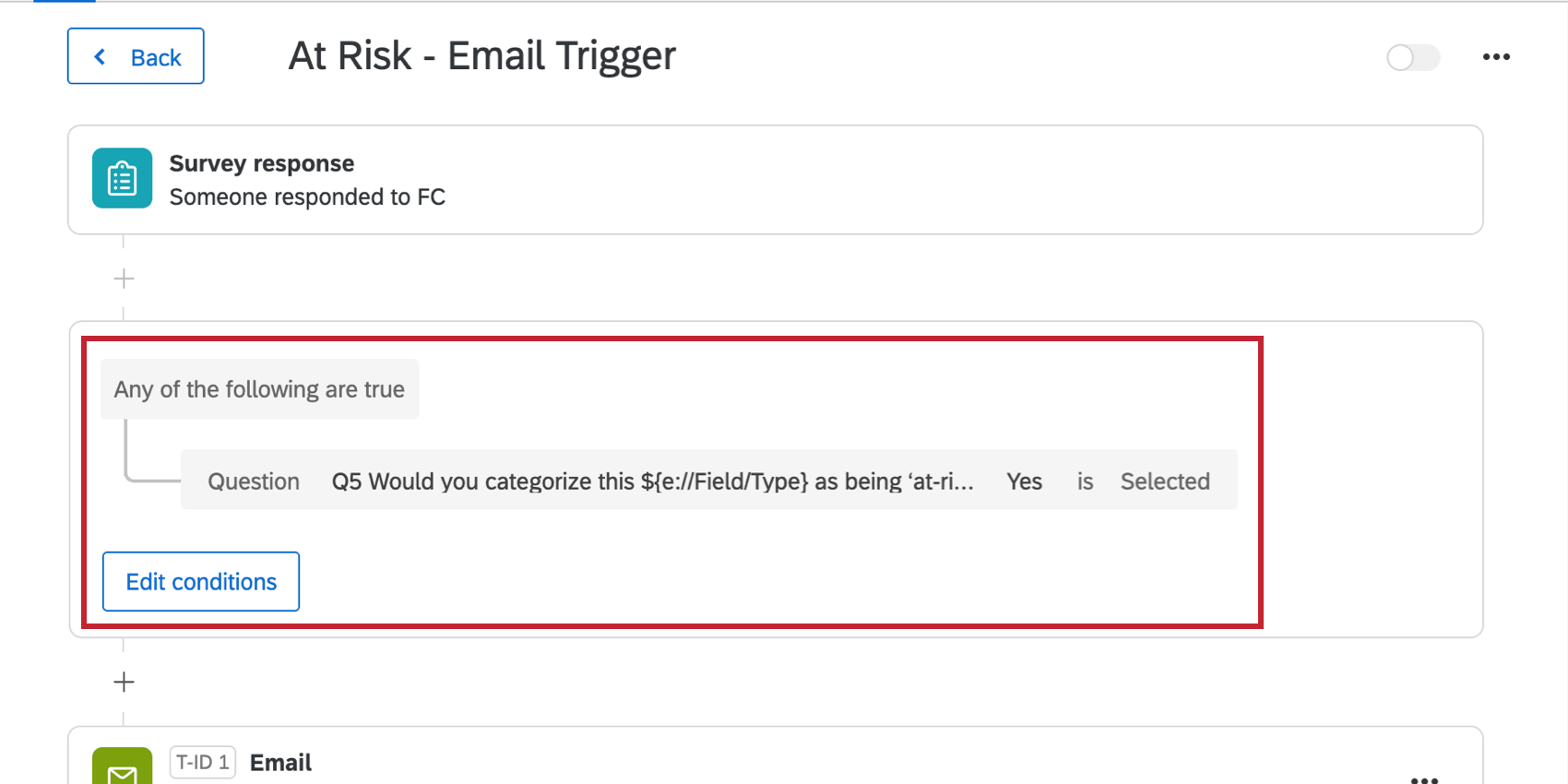Click the 'is' operator in condition

1085,481
